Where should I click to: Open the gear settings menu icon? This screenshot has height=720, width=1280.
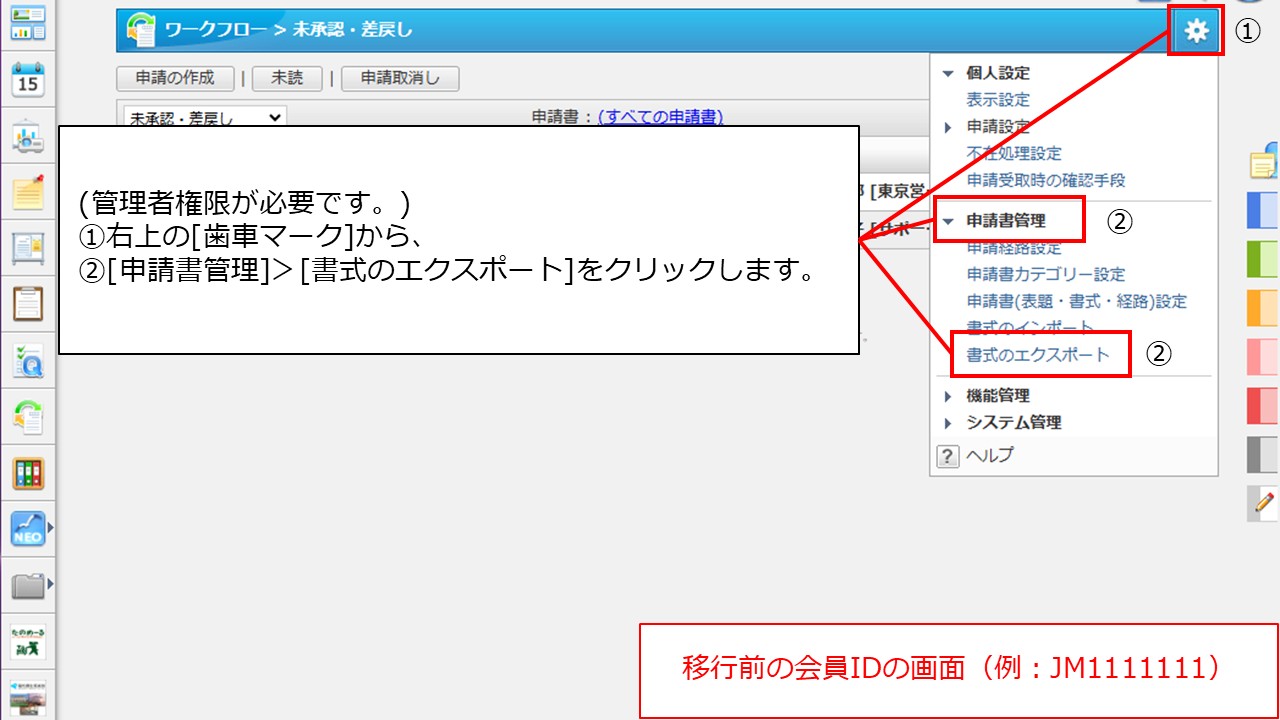point(1196,32)
